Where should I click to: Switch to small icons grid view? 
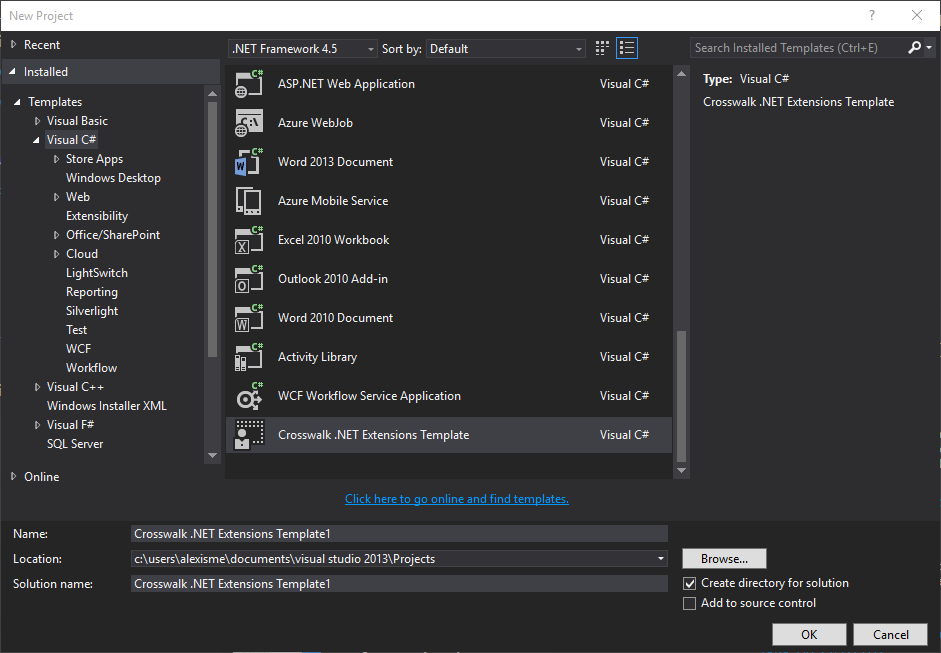(602, 48)
